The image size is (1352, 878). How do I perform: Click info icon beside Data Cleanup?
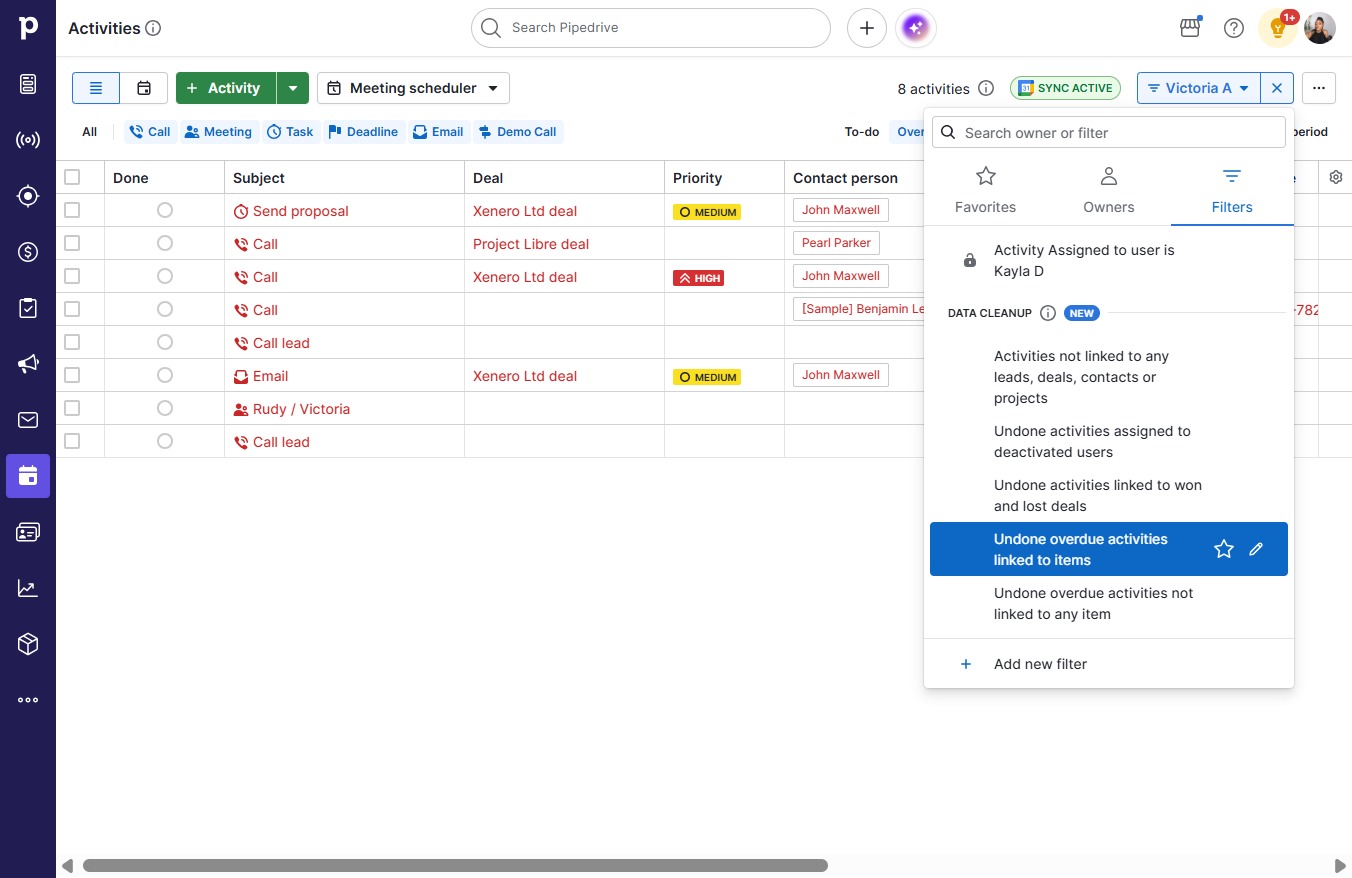1048,313
